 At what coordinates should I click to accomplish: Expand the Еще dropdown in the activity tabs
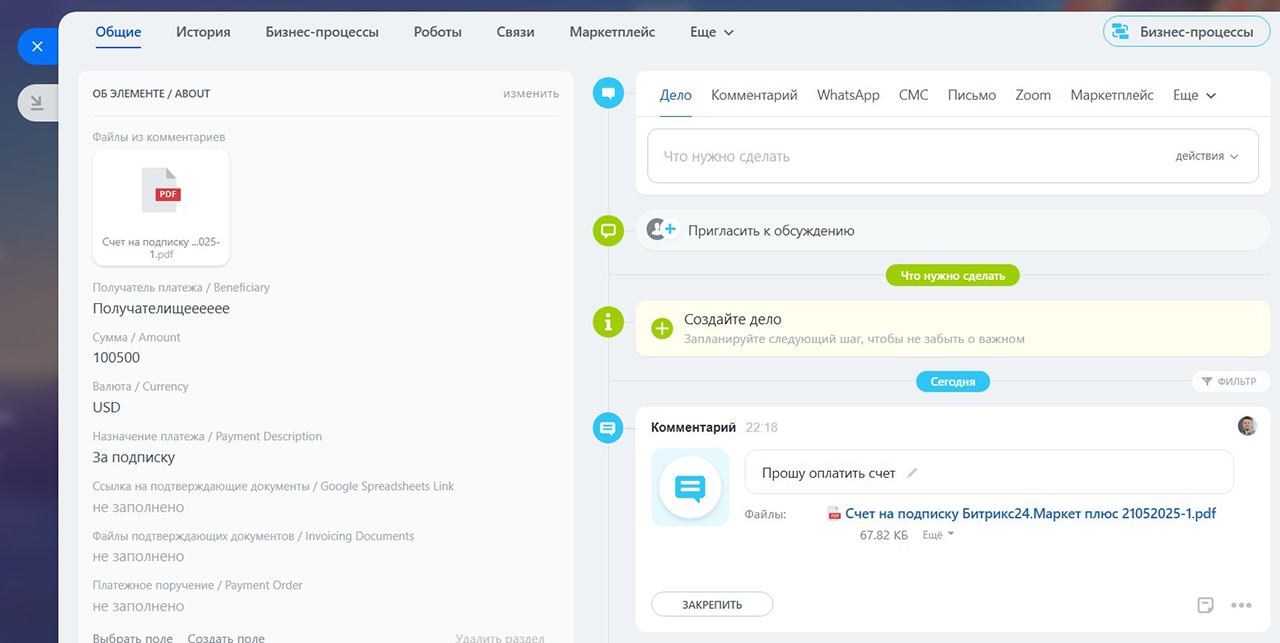[x=1194, y=95]
